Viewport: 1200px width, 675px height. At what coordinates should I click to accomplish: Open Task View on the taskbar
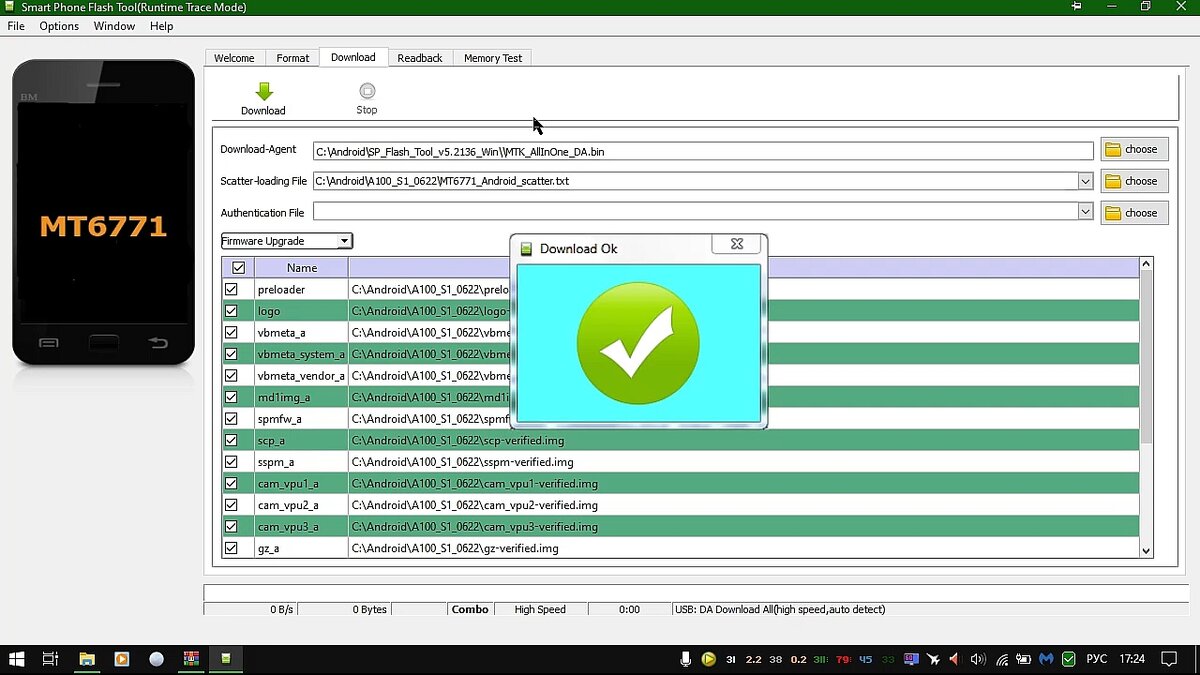[x=50, y=659]
